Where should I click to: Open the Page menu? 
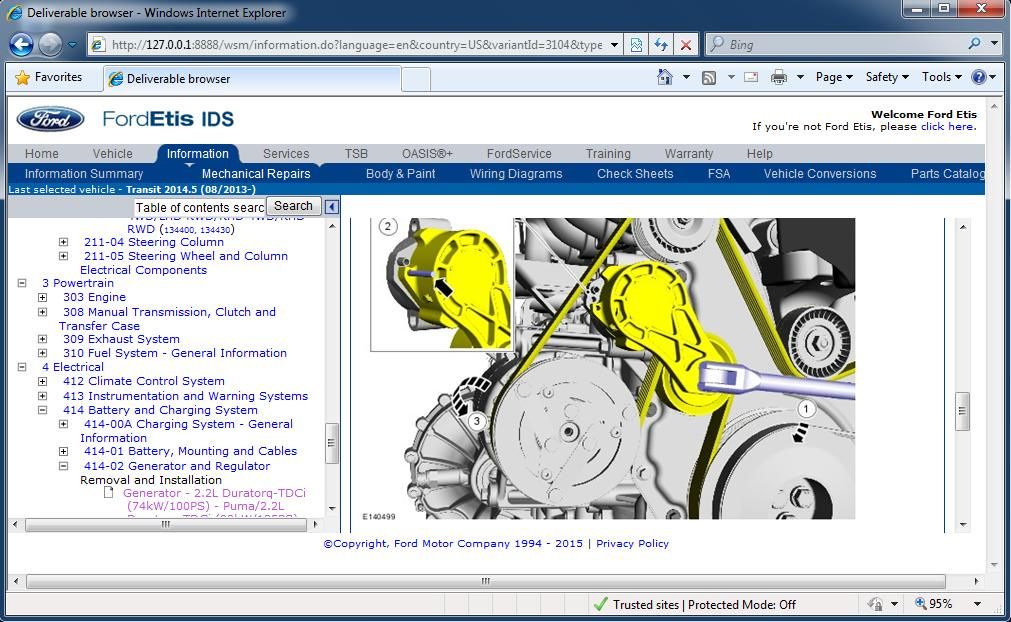click(834, 77)
